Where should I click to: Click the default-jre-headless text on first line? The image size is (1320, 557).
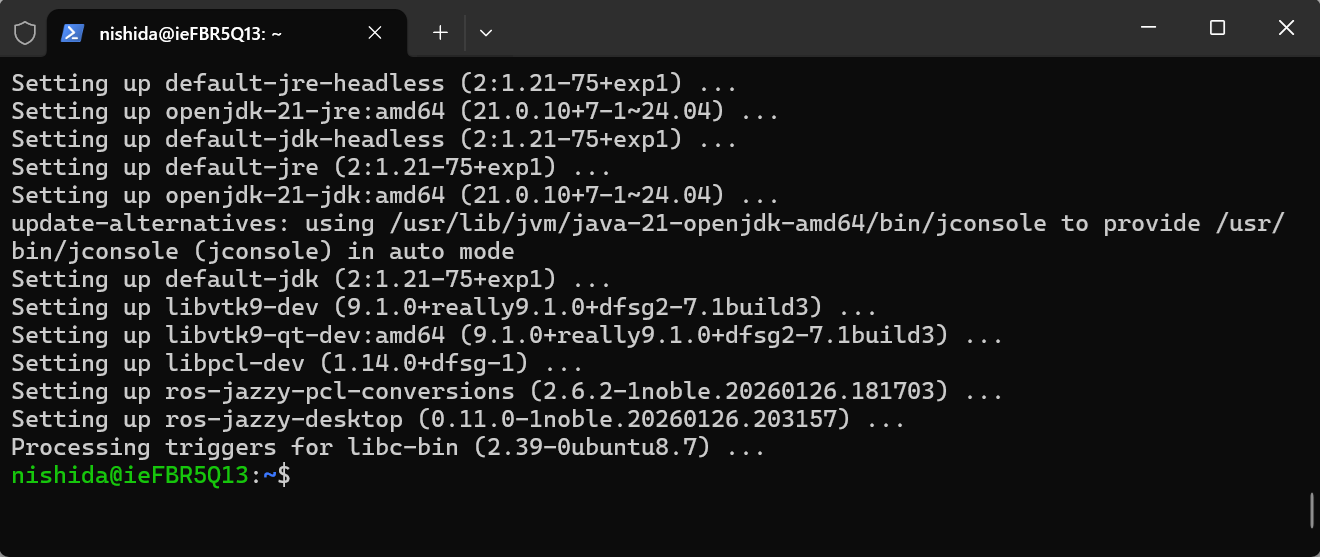pos(304,84)
